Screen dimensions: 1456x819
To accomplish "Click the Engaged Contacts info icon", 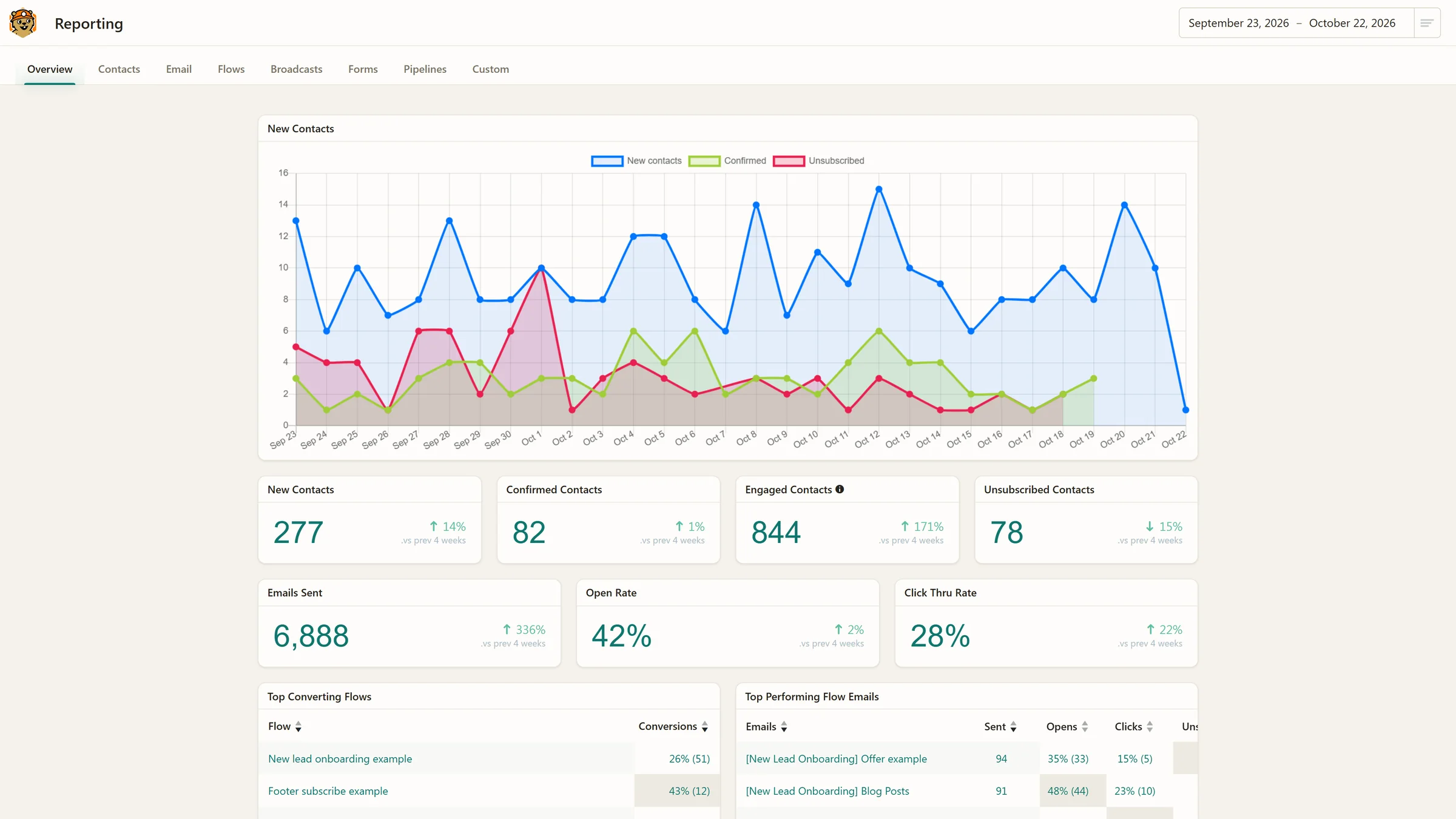I will [x=840, y=489].
